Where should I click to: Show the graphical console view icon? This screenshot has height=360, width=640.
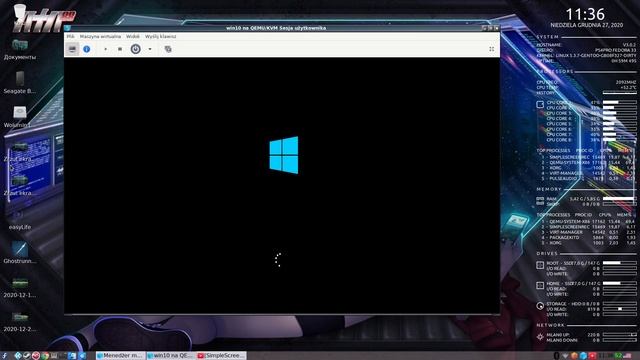pos(72,49)
